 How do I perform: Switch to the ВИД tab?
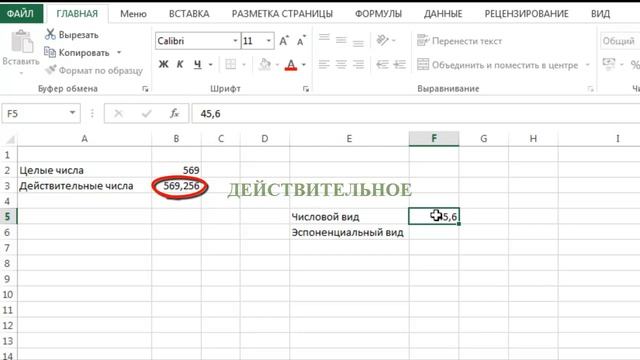click(600, 14)
